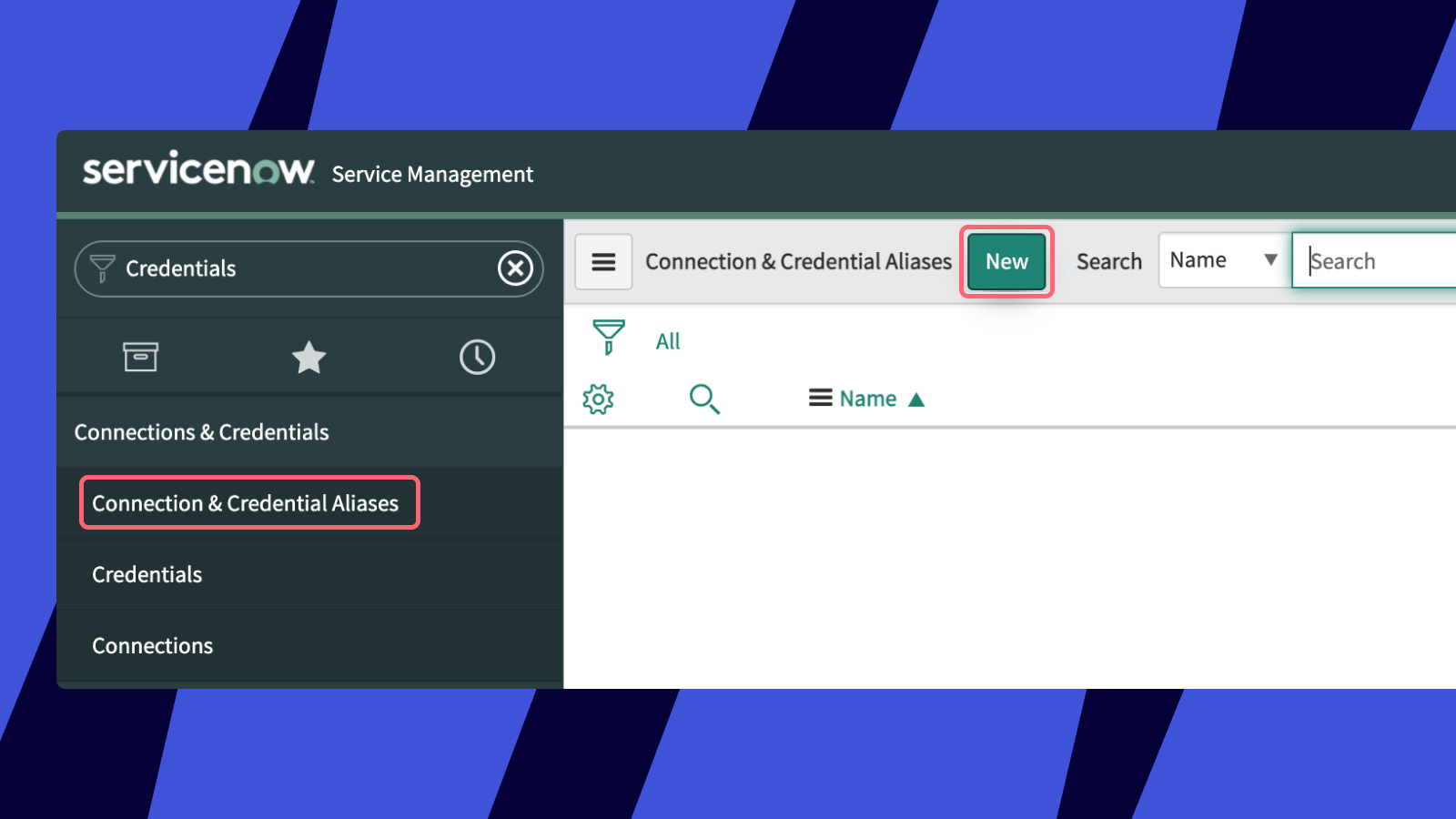Click the New button
The image size is (1456, 819).
(x=1006, y=262)
